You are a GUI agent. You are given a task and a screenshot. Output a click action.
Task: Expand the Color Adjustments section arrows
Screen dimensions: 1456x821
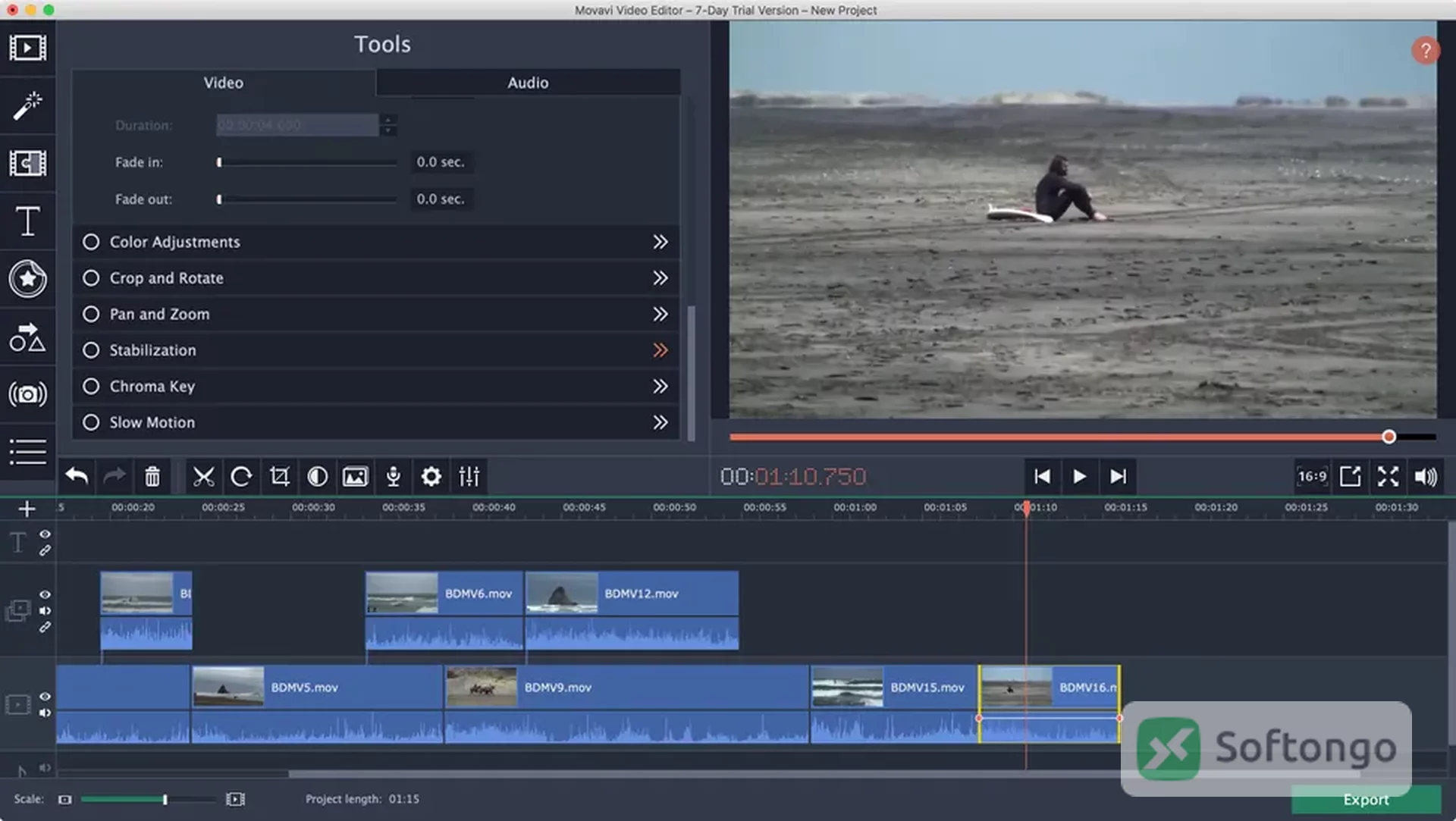[x=661, y=242]
